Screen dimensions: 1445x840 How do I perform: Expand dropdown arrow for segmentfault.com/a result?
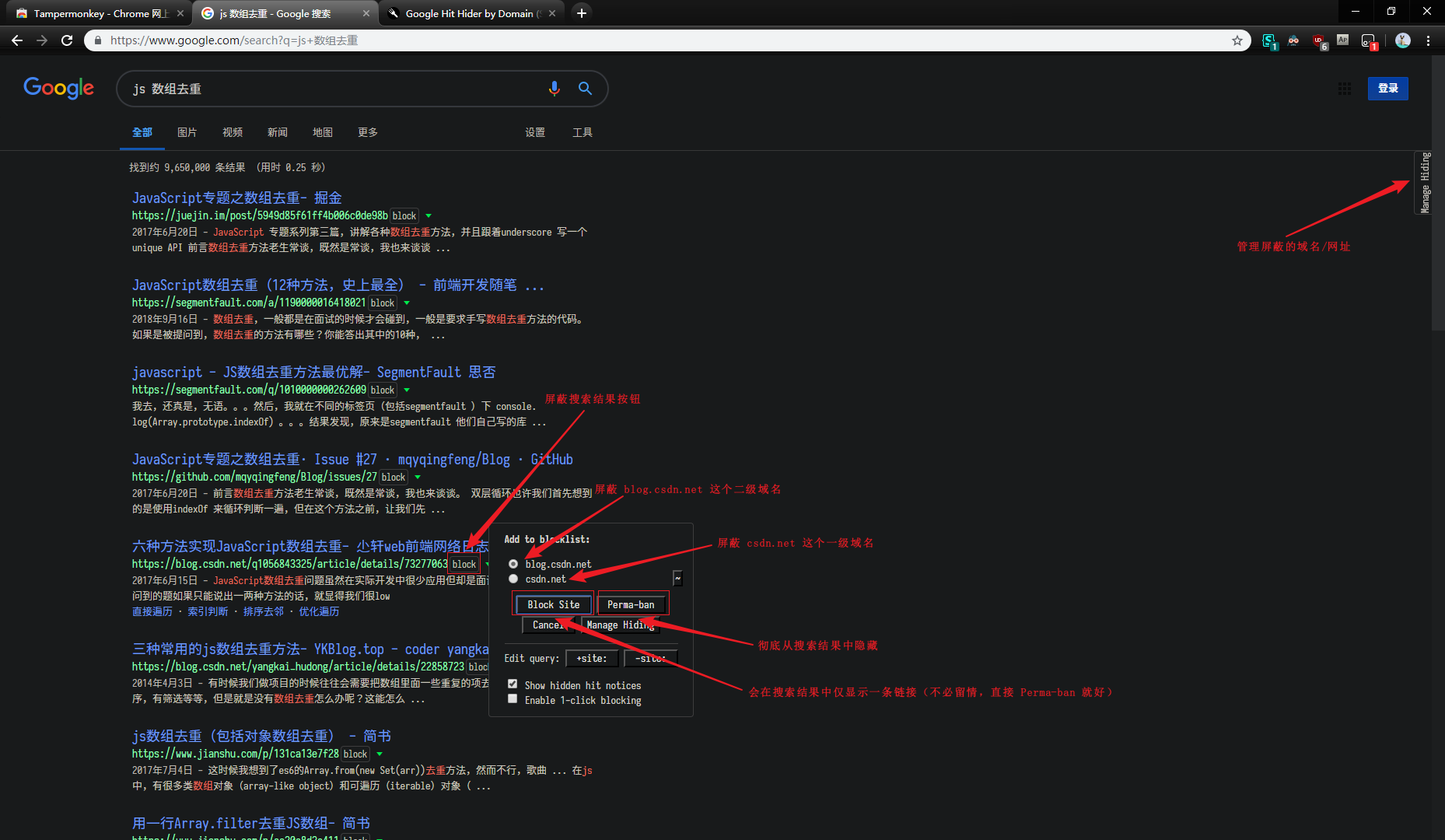[x=407, y=303]
